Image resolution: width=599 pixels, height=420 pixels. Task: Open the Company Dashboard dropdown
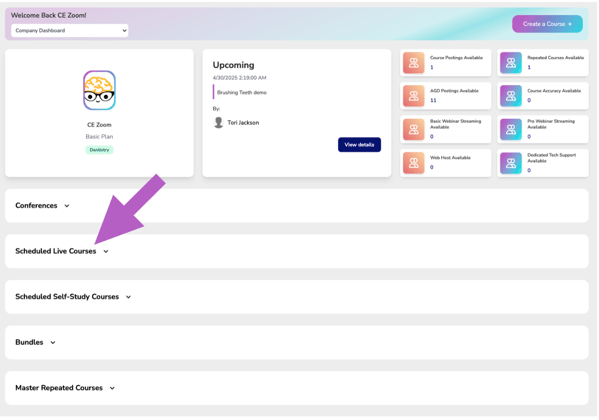70,31
